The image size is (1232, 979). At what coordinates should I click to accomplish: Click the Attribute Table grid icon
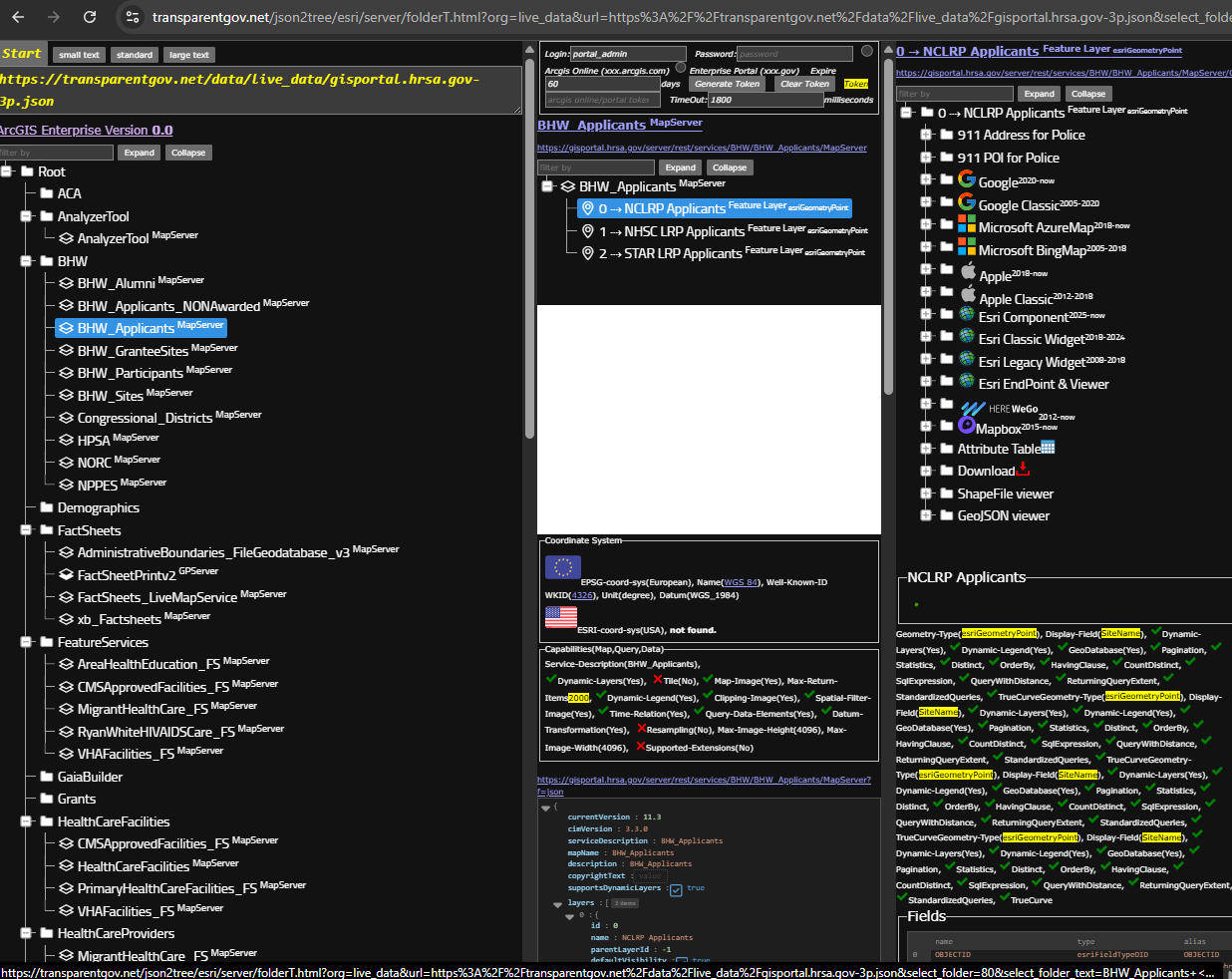[x=1048, y=449]
